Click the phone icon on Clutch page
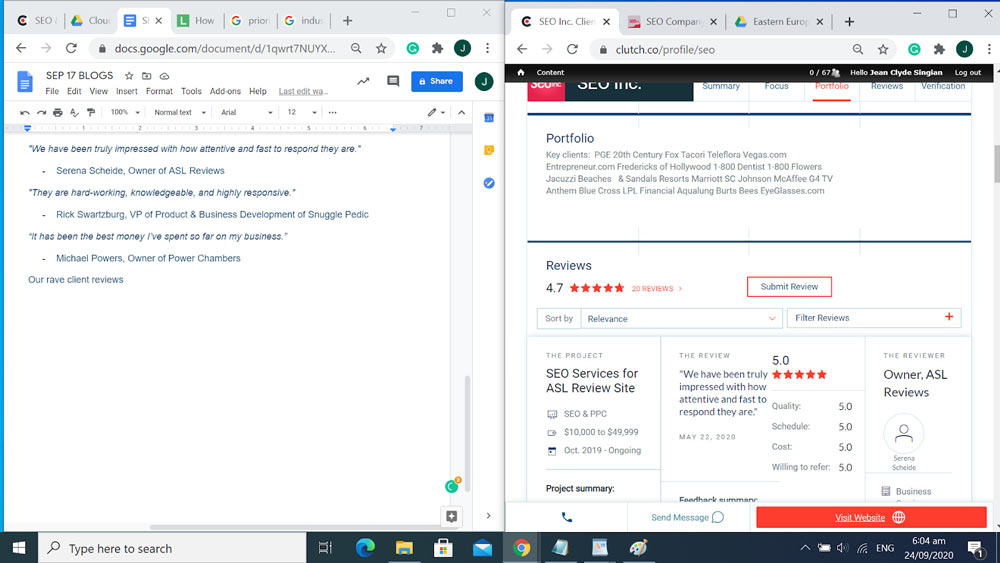The image size is (1000, 563). (x=566, y=517)
